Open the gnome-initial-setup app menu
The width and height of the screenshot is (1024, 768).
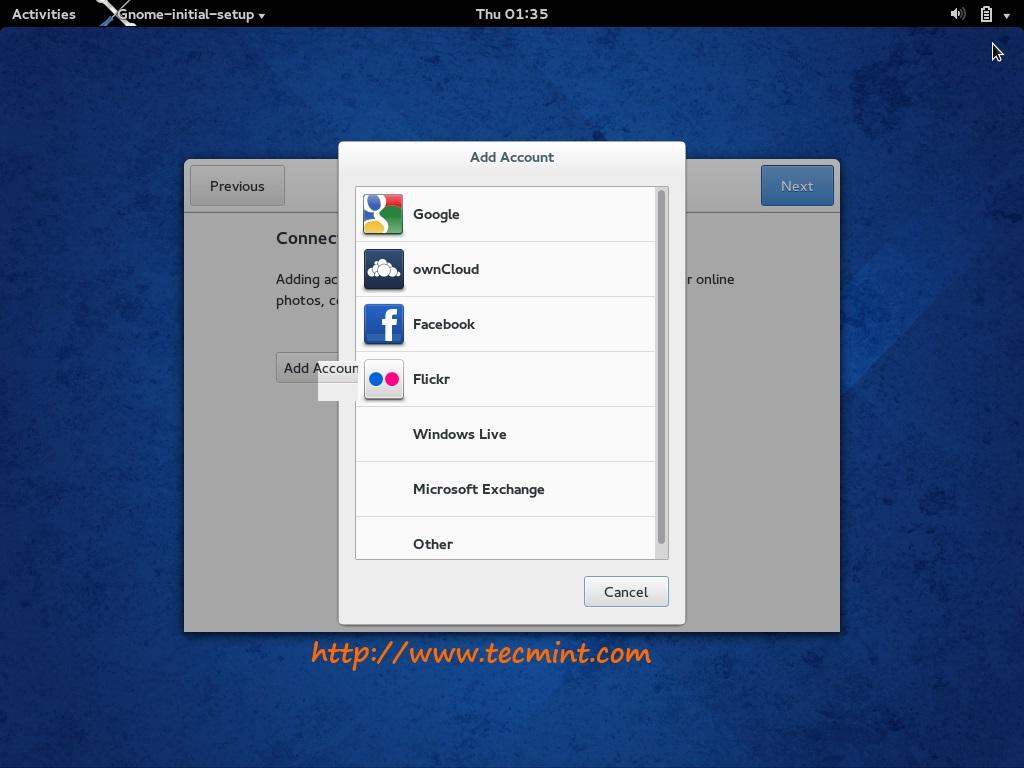[190, 14]
